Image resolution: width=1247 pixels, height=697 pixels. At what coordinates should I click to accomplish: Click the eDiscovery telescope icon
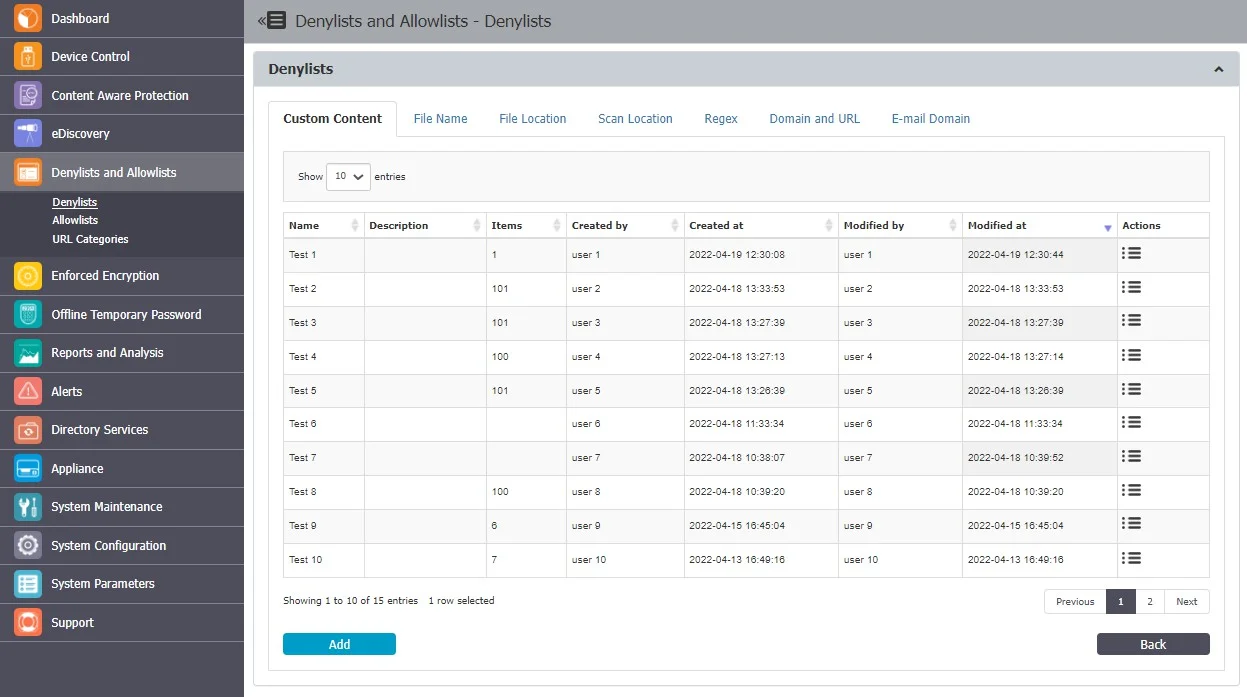(28, 133)
